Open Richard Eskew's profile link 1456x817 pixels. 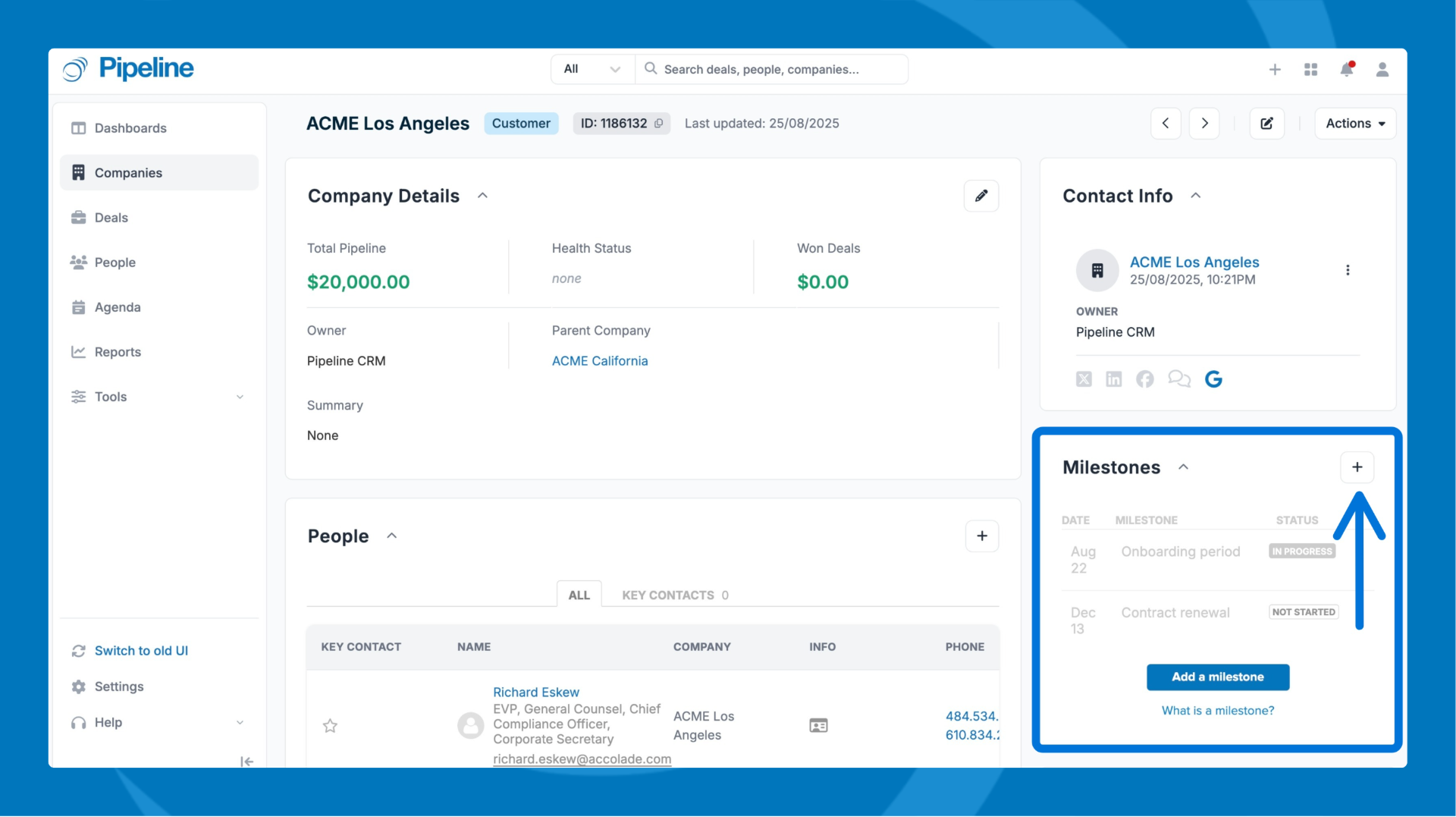click(x=536, y=692)
